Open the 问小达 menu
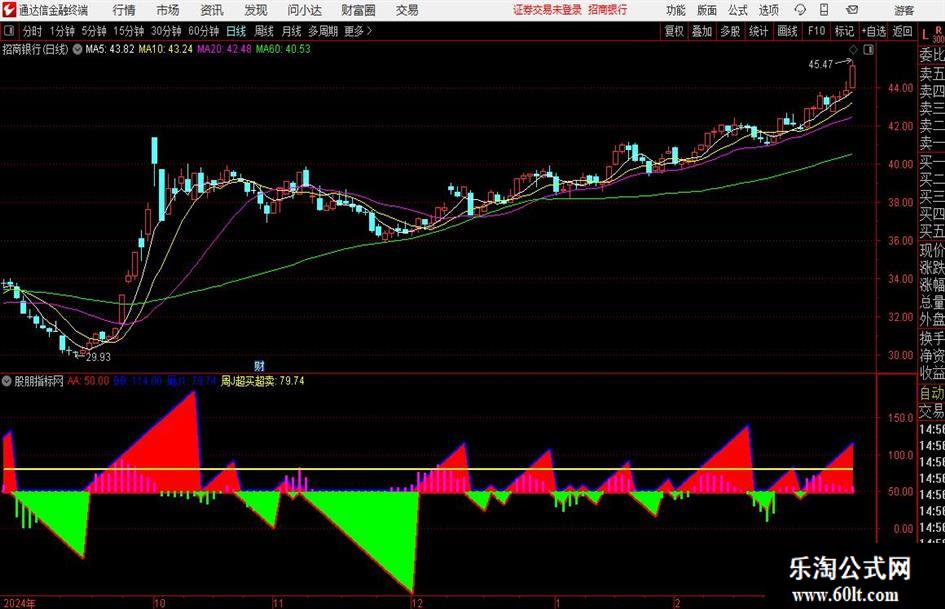This screenshot has height=609, width=945. 304,10
